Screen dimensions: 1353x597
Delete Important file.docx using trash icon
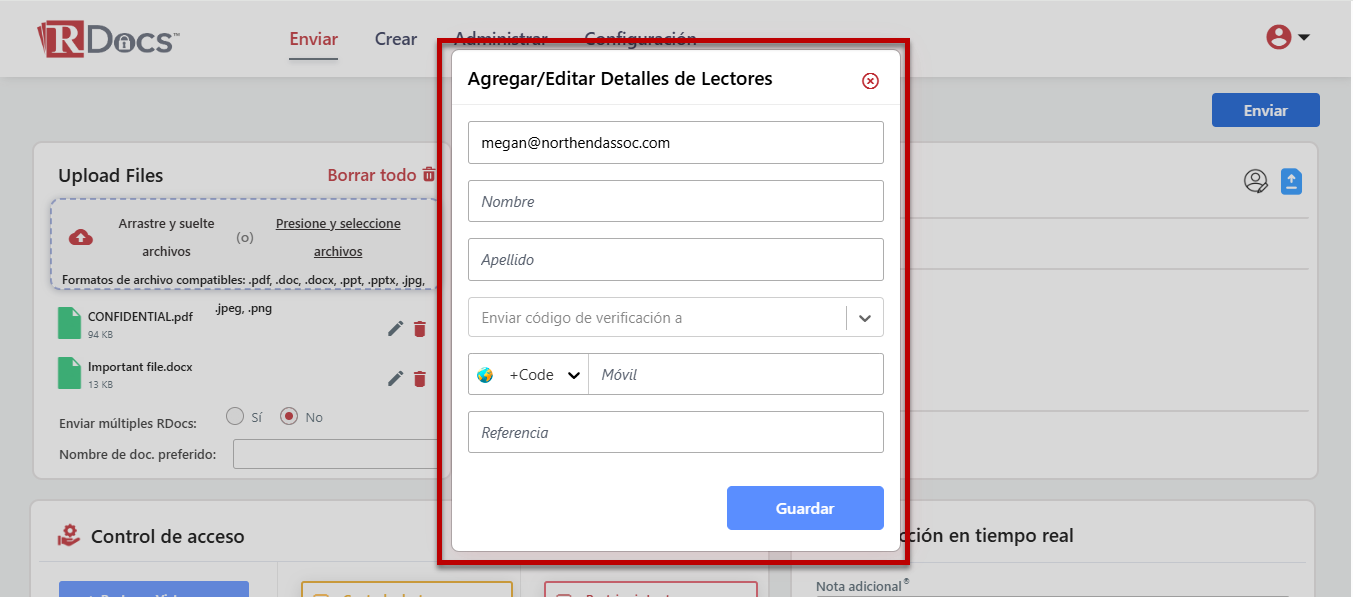[x=420, y=379]
